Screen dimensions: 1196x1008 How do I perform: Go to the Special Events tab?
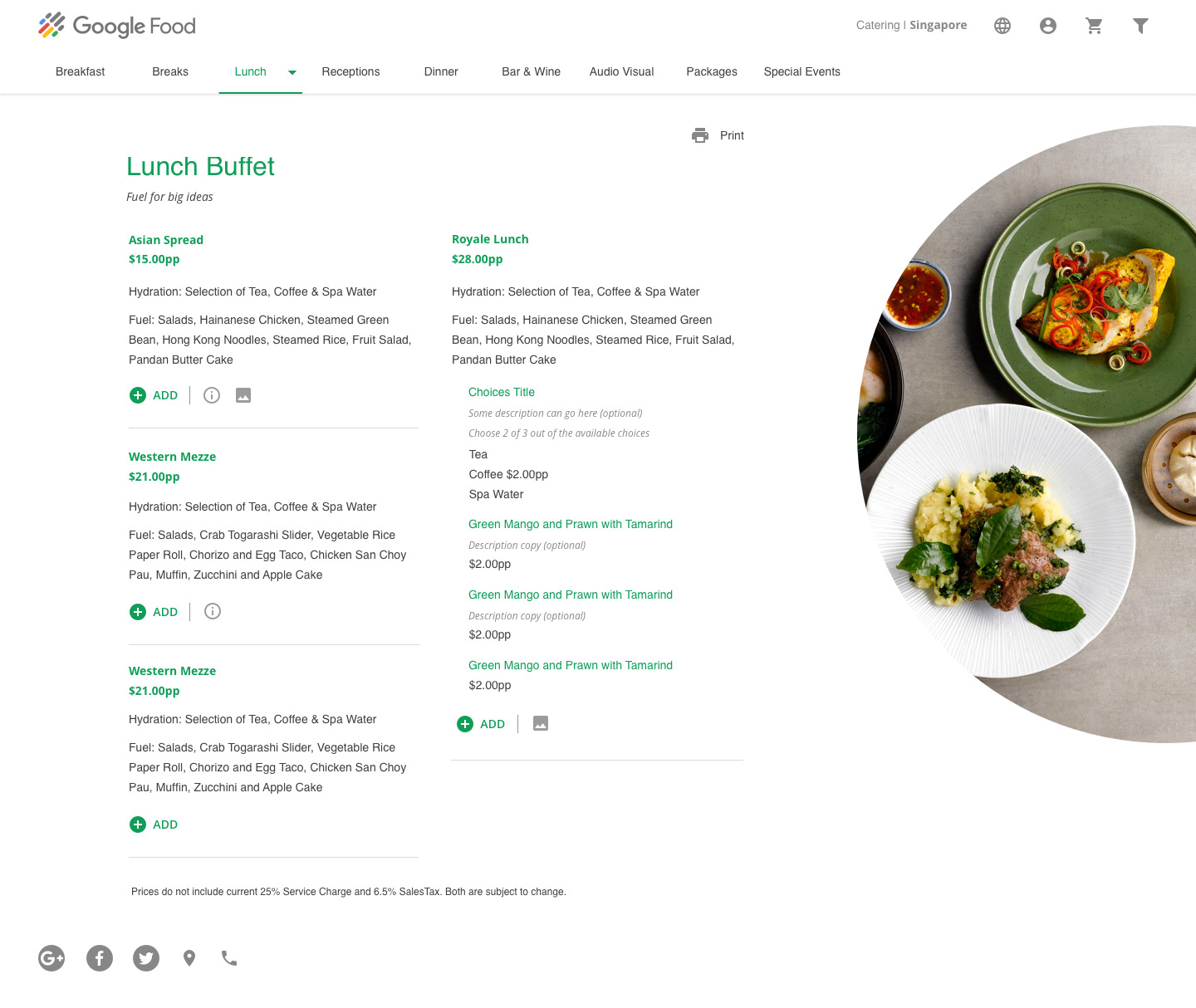tap(801, 71)
